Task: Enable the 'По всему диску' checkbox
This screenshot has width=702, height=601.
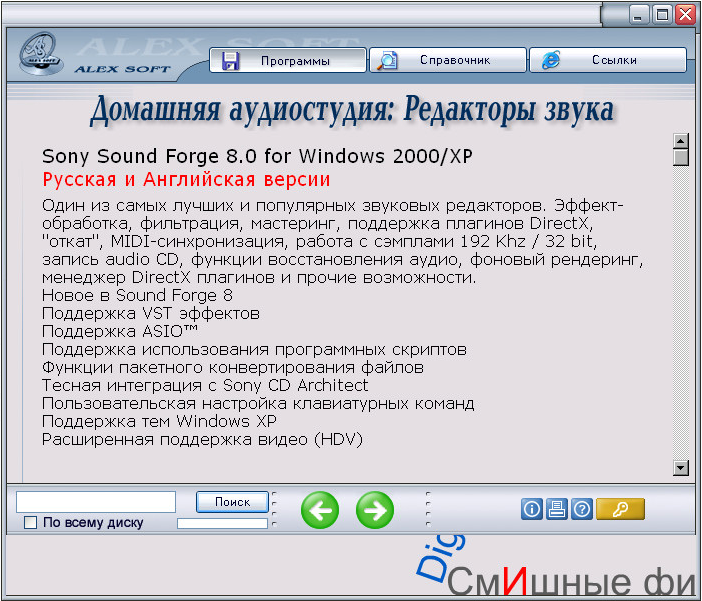Action: tap(30, 523)
